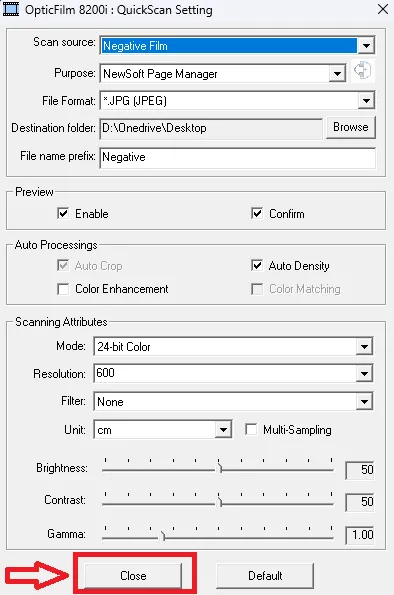Tick the Multi-Sampling checkbox
This screenshot has width=394, height=595.
click(251, 430)
